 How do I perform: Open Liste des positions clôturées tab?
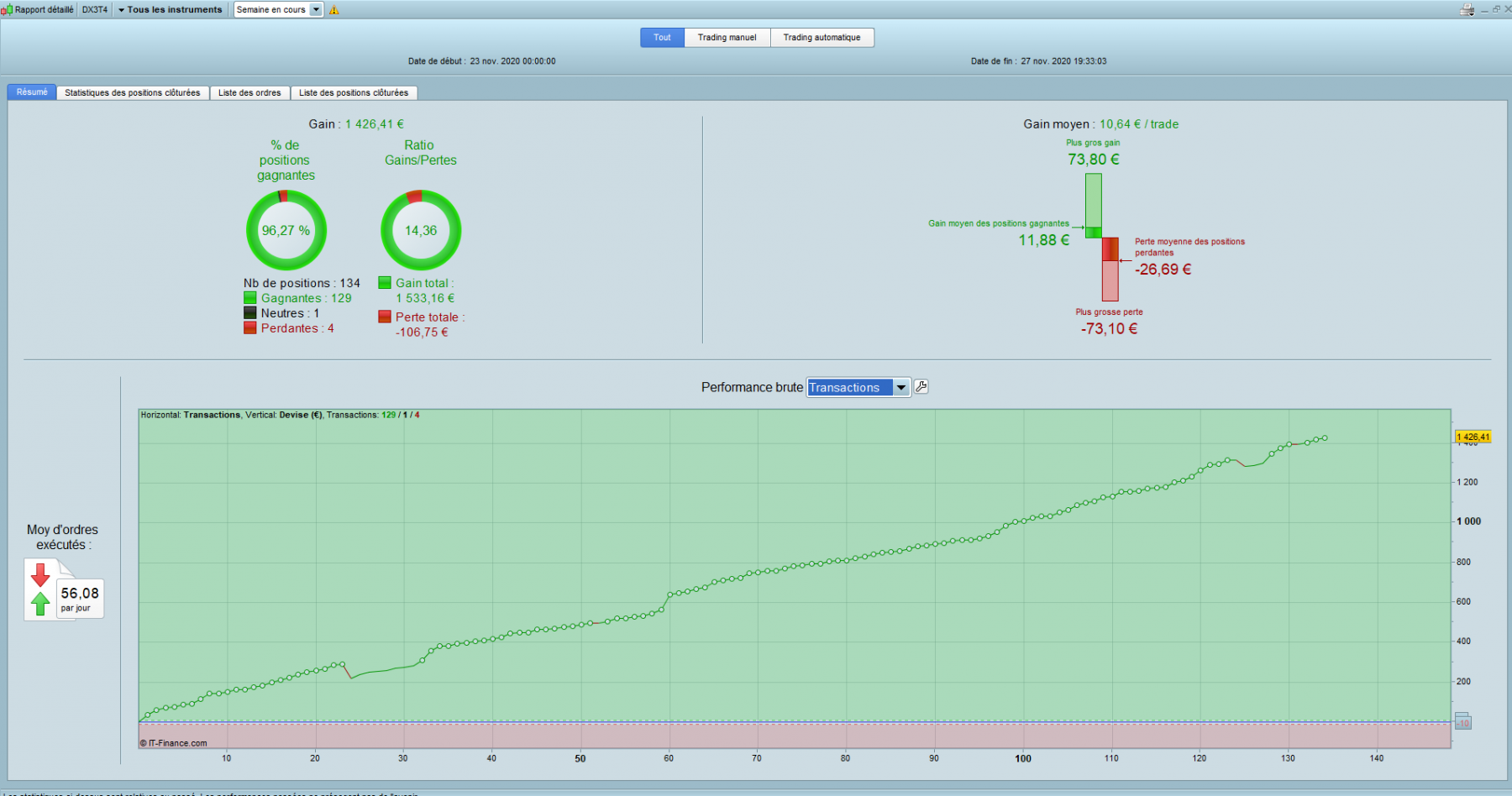(x=354, y=92)
